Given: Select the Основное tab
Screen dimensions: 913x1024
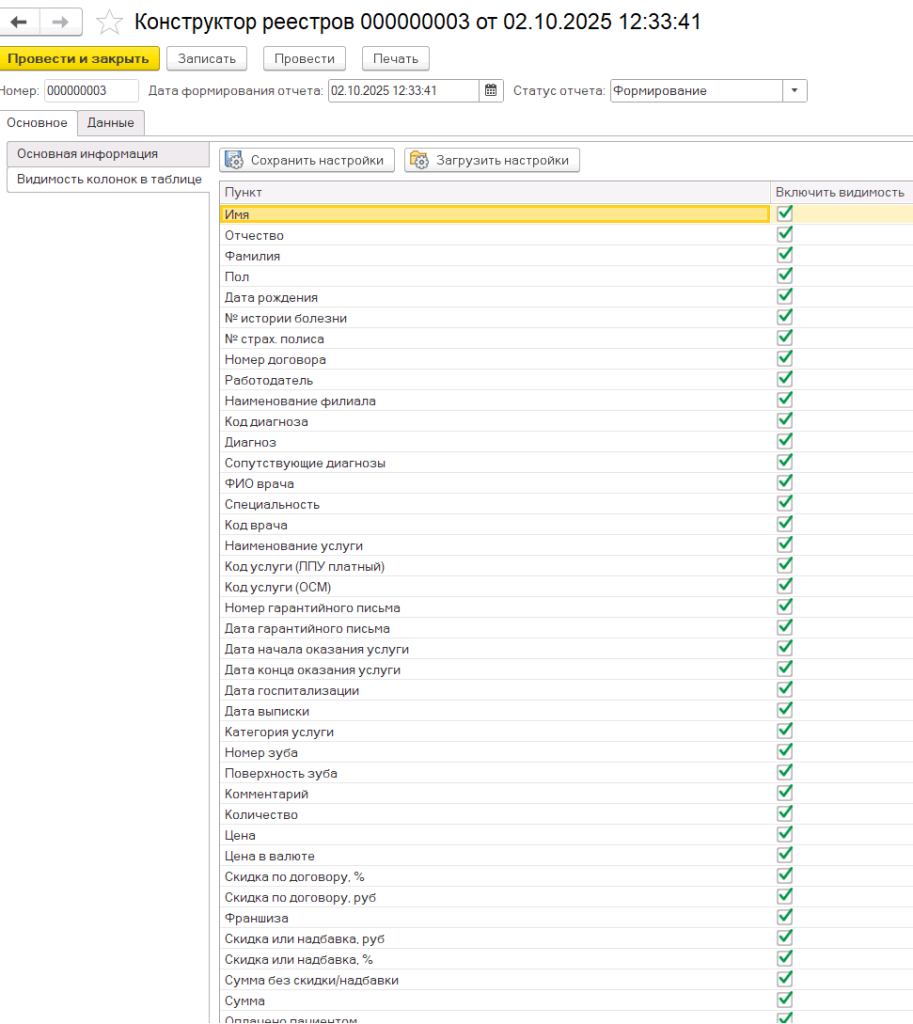Looking at the screenshot, I should 37,123.
